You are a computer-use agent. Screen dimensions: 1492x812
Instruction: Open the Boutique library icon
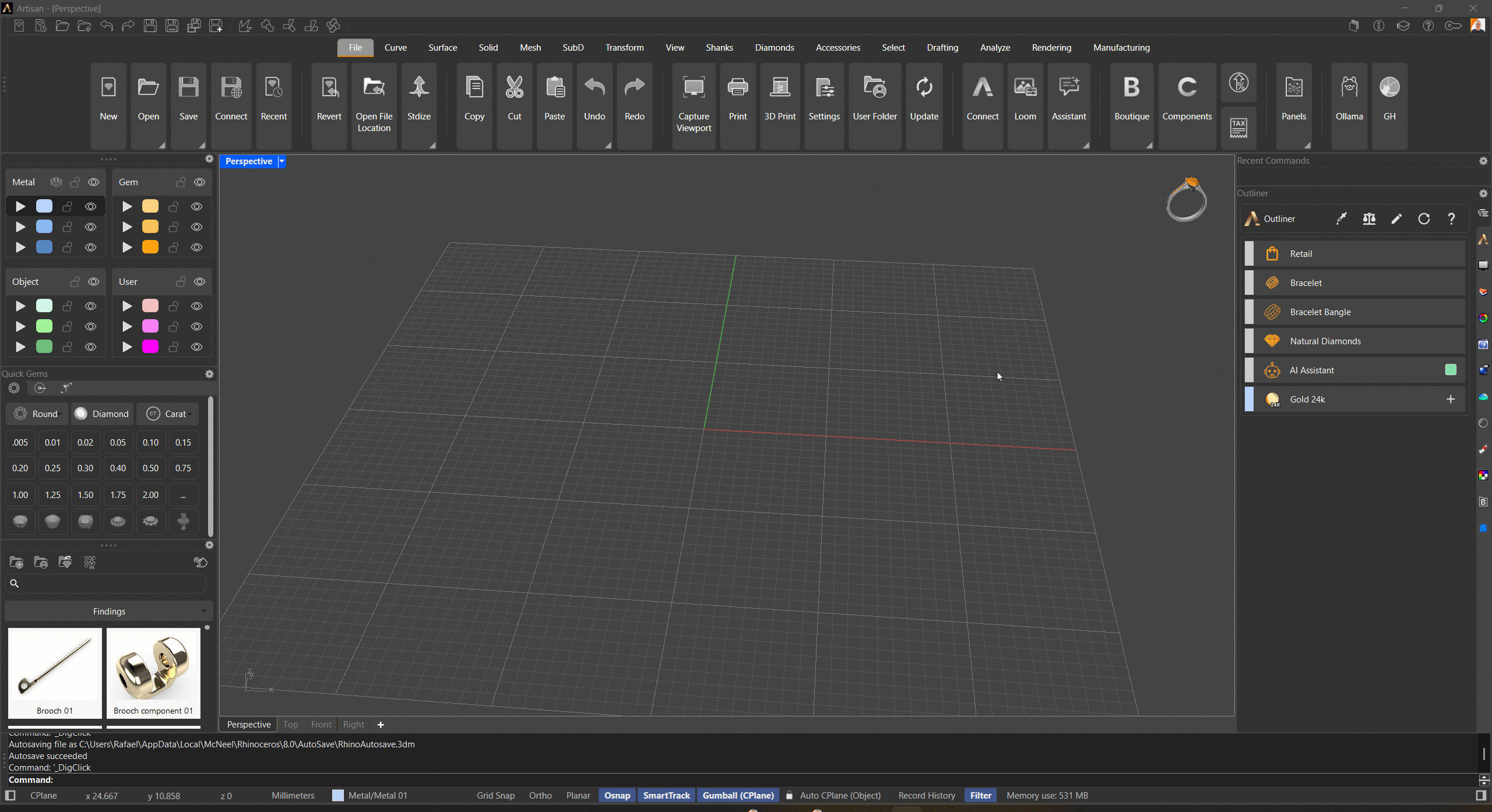pos(1131,88)
